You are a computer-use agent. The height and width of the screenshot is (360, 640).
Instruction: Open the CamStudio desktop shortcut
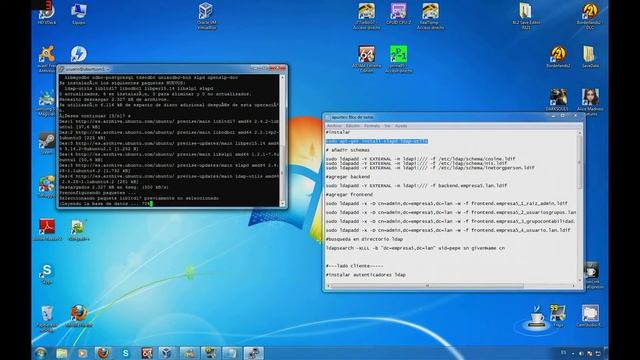click(590, 315)
